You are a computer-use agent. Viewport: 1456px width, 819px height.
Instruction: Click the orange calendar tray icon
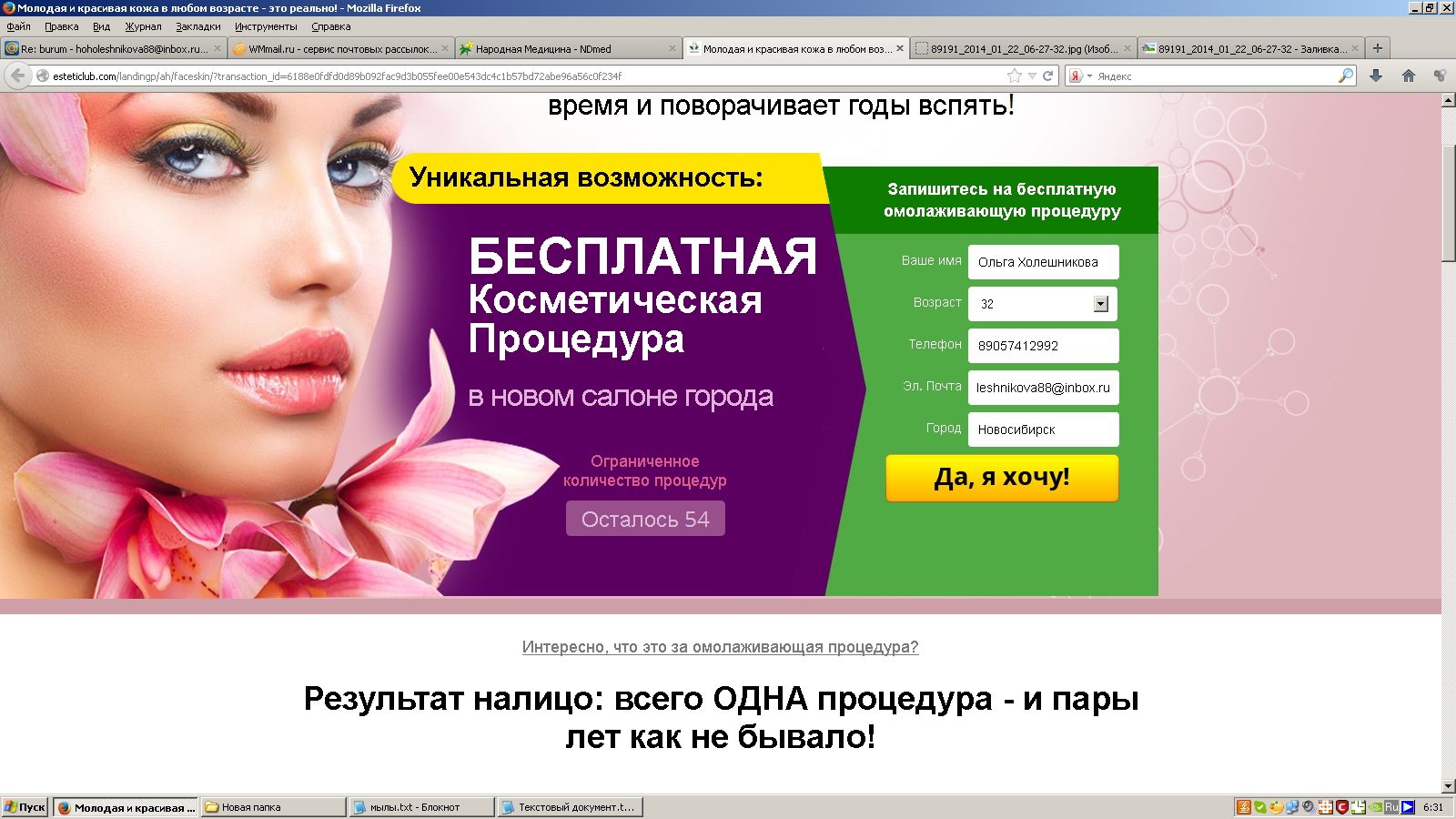(1325, 807)
